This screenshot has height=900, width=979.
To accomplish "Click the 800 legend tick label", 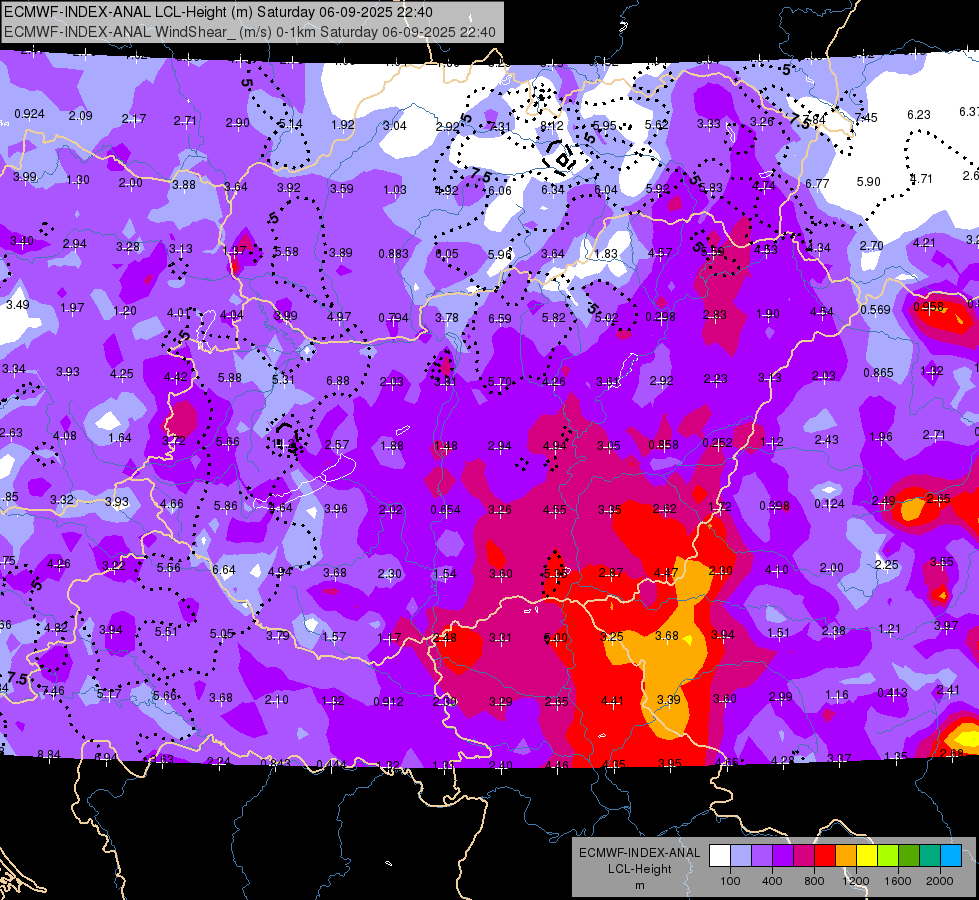I will click(814, 881).
